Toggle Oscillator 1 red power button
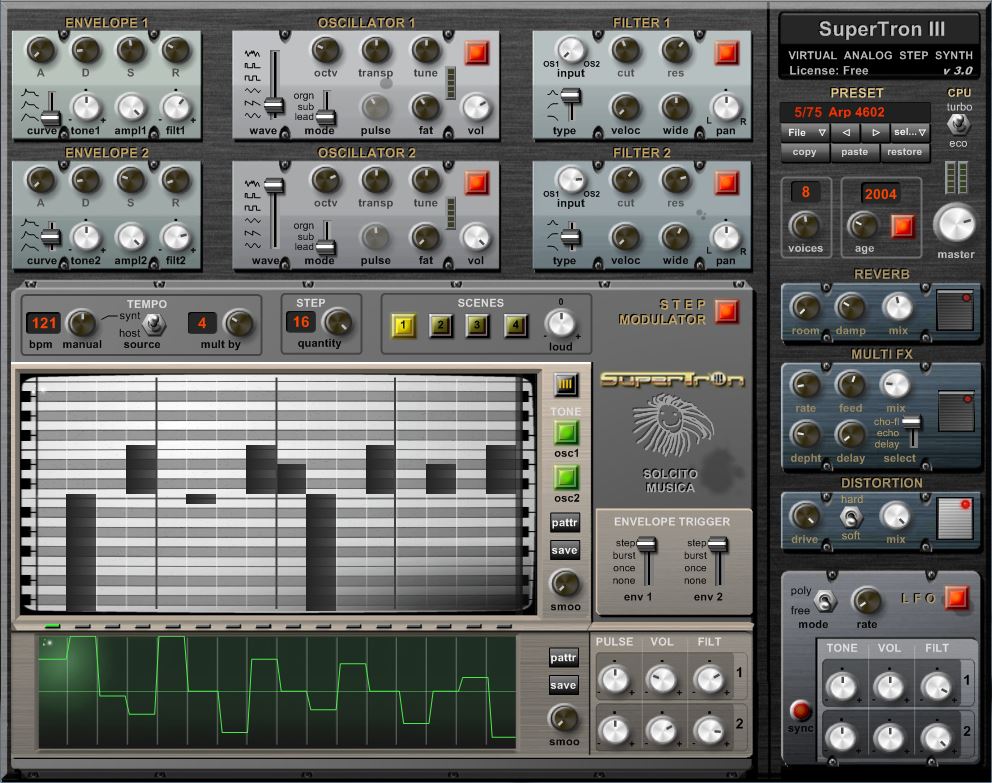992x783 pixels. [476, 53]
